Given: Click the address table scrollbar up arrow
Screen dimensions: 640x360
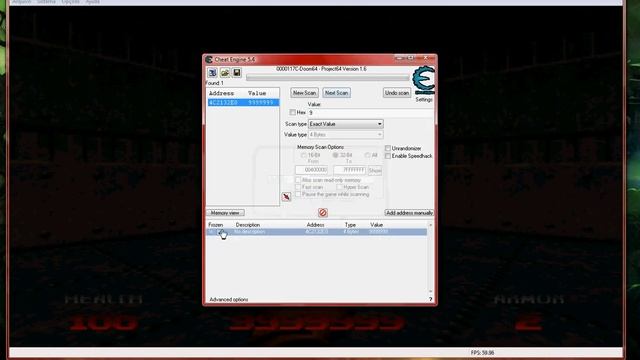Looking at the screenshot, I should 430,225.
